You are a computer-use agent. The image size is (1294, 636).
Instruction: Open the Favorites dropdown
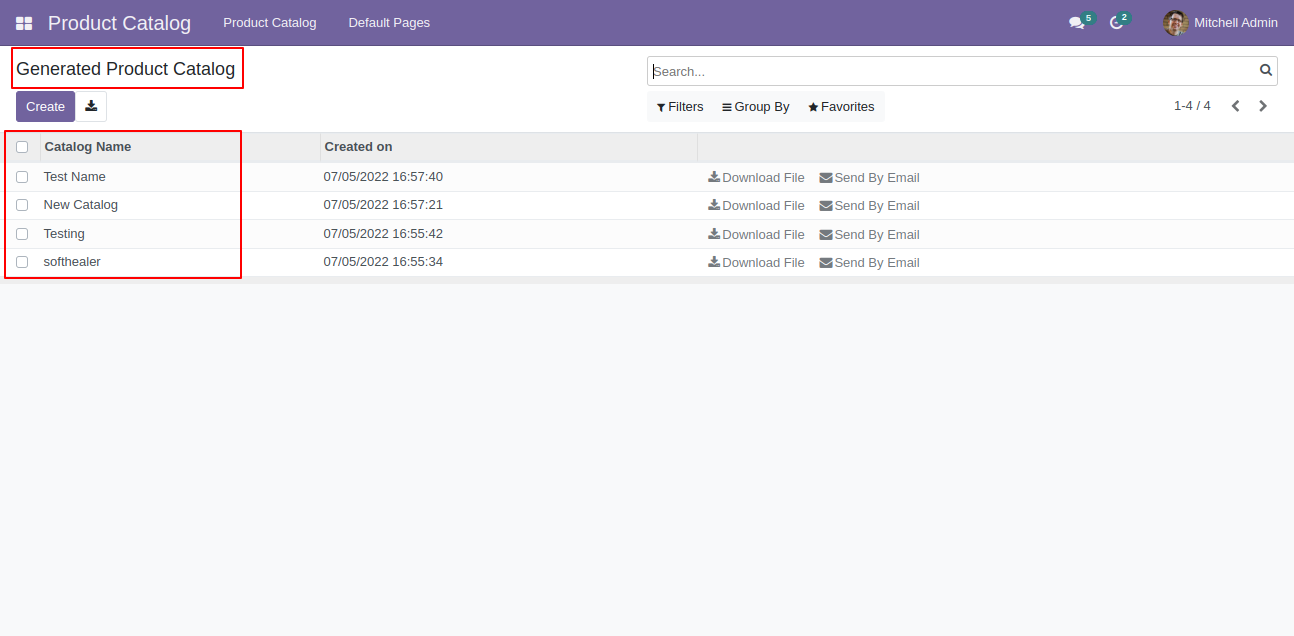pos(841,107)
